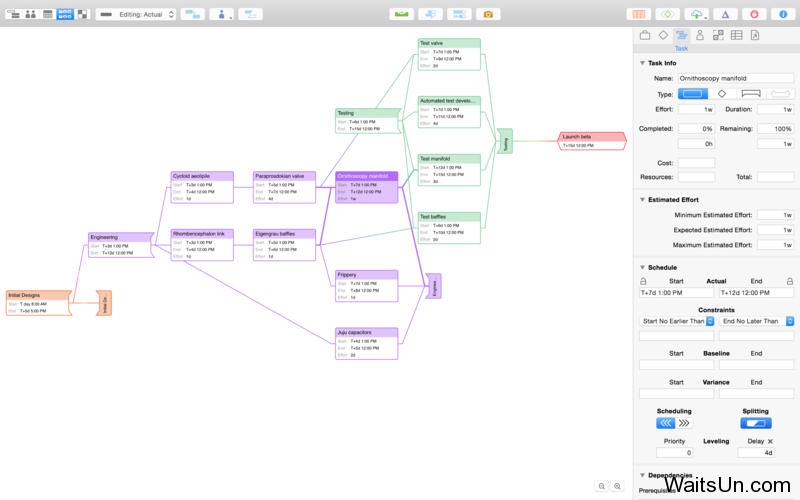
Task: Click the split task toolbar button
Action: [x=251, y=14]
